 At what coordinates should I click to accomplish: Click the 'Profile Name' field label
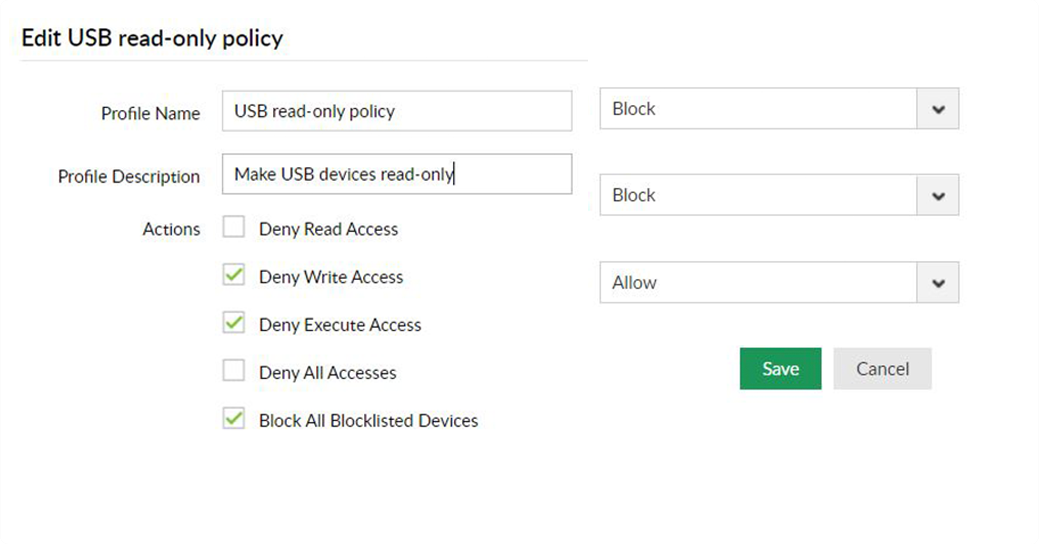click(x=150, y=113)
